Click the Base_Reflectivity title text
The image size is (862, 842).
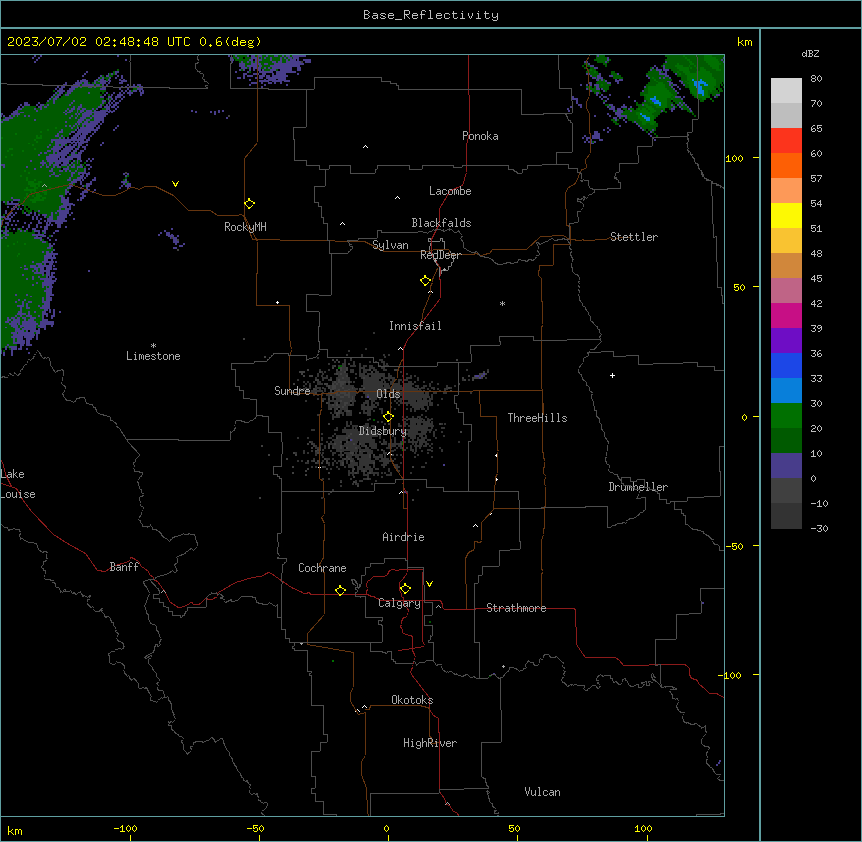[431, 15]
